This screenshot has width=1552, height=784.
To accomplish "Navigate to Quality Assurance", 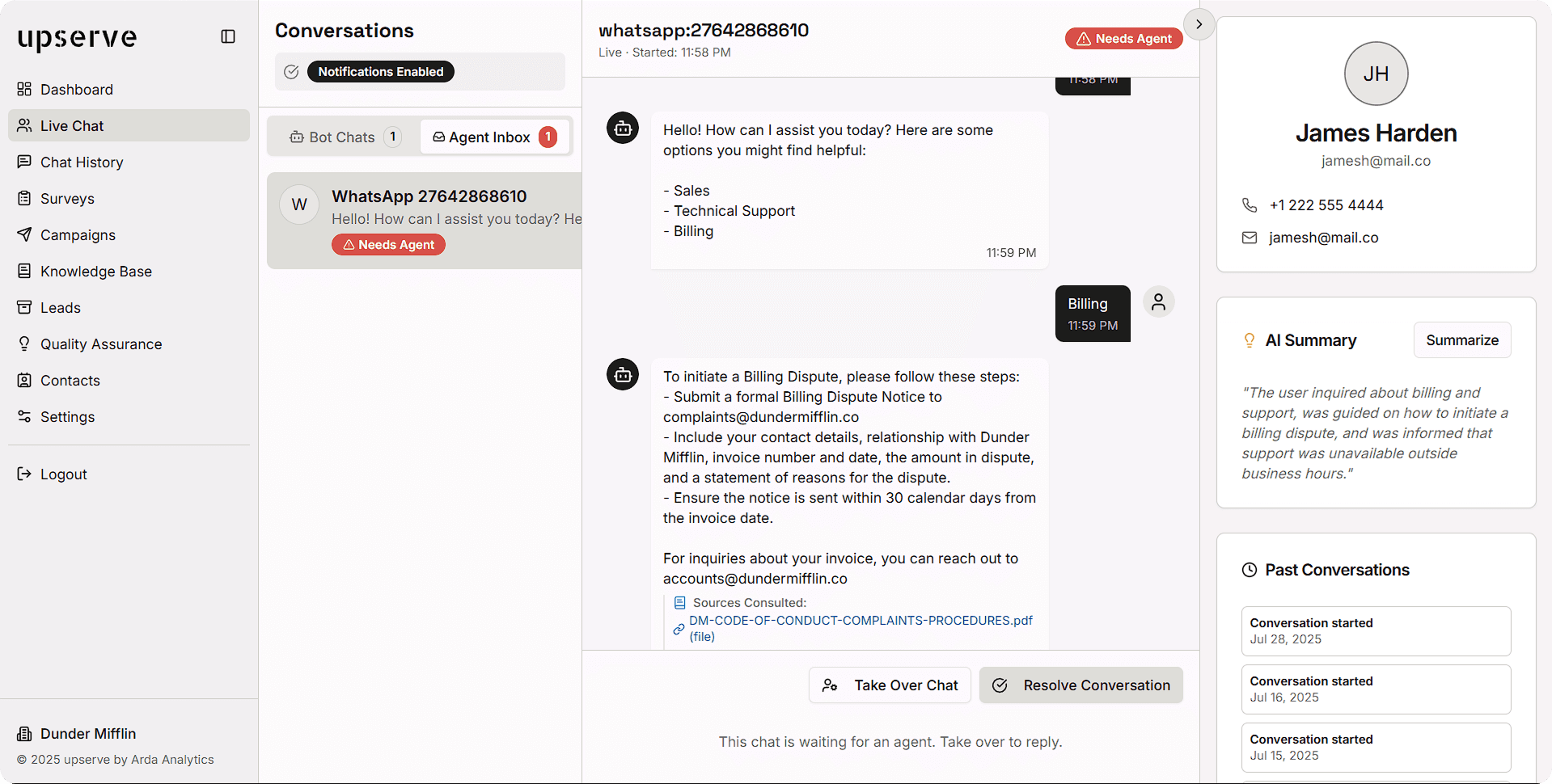I will (x=101, y=344).
